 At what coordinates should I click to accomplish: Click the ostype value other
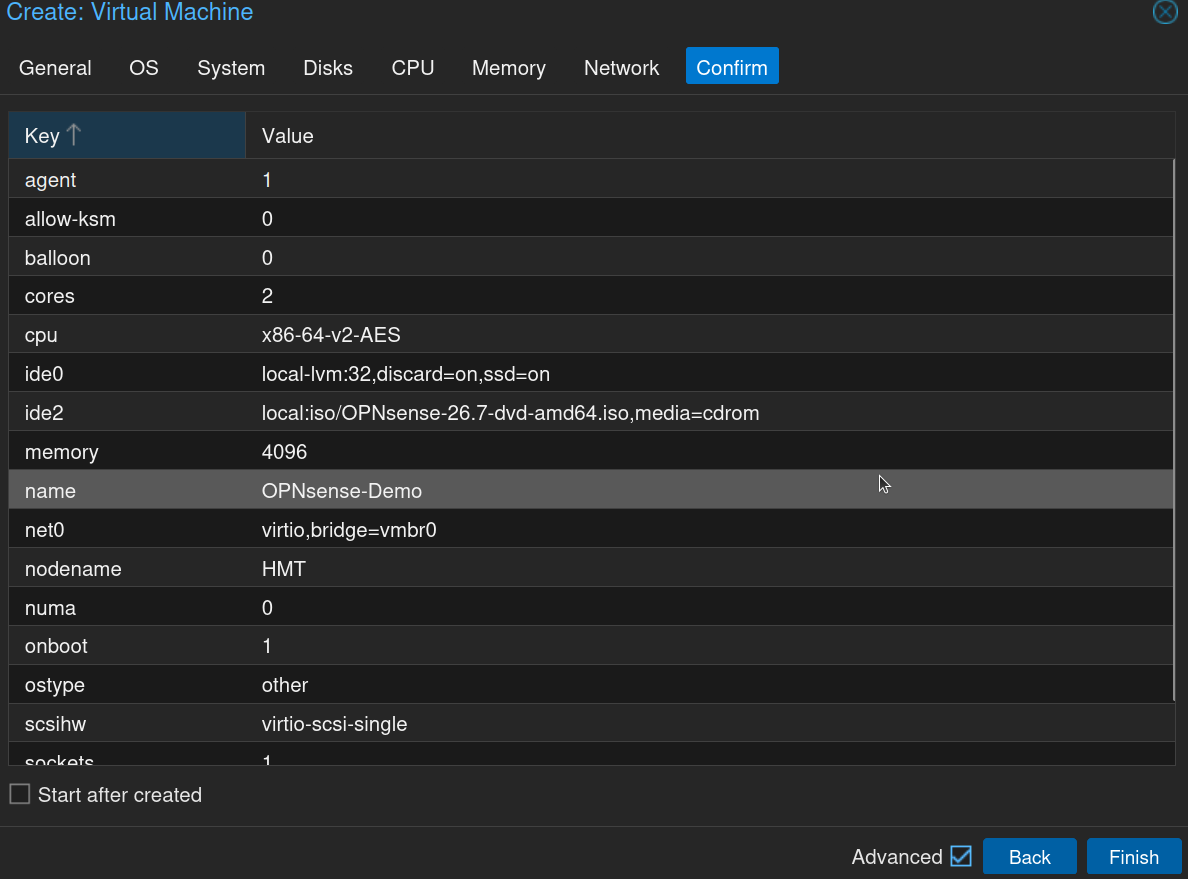pos(285,685)
